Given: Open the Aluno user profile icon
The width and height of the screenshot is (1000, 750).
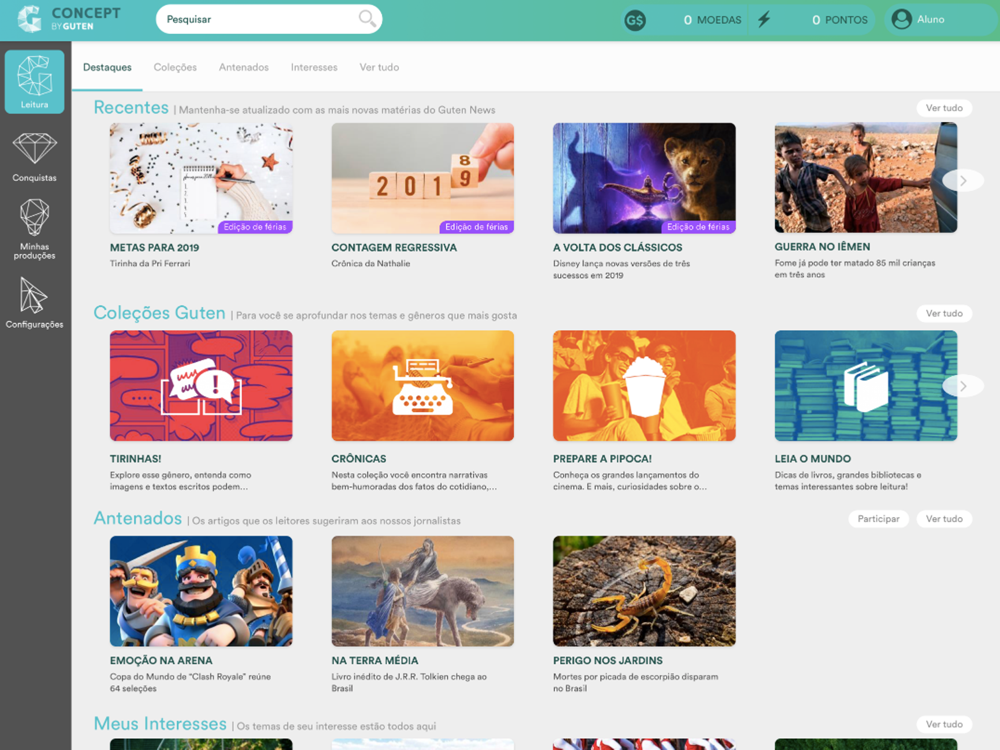Looking at the screenshot, I should 901,19.
